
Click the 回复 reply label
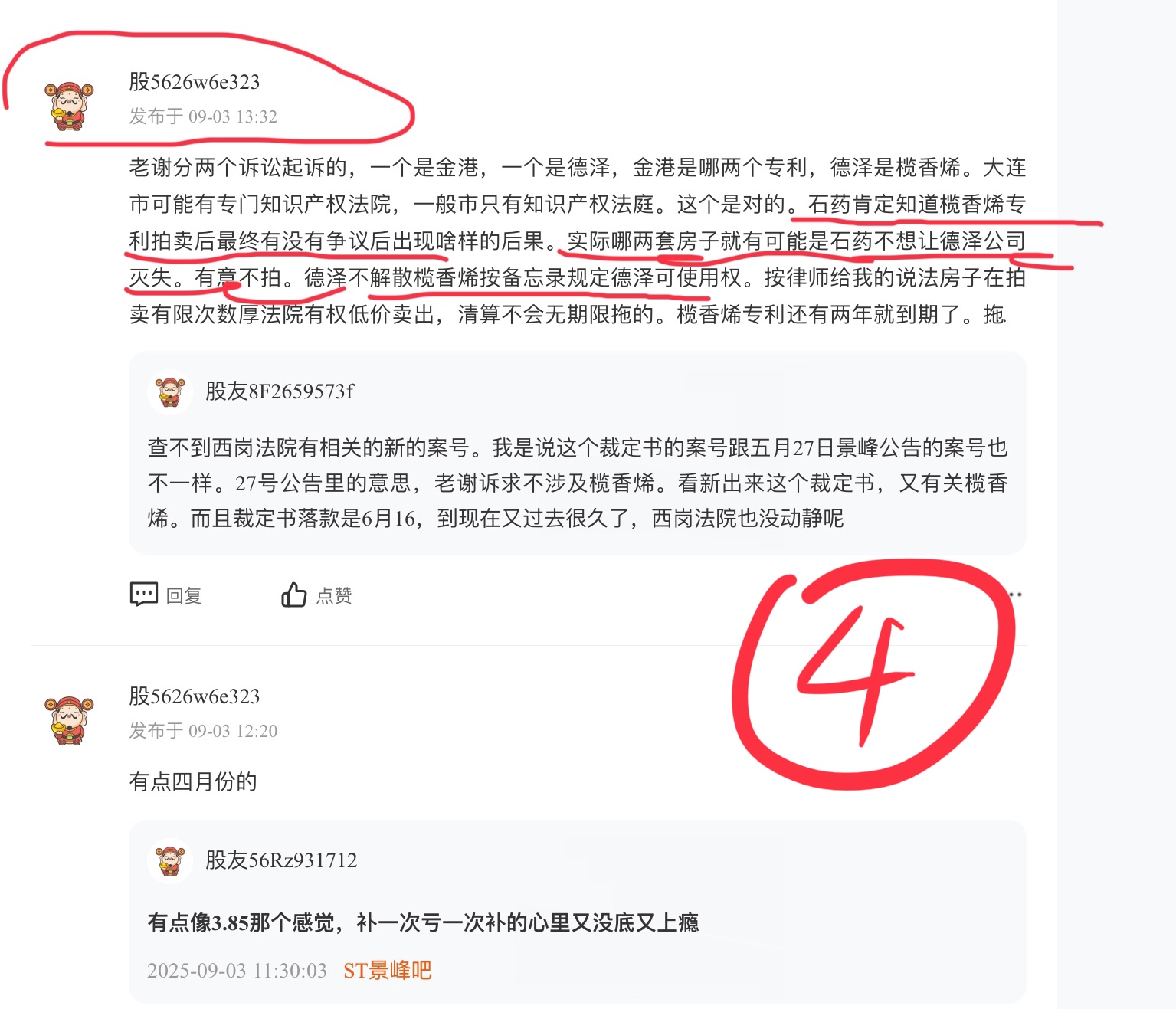pos(184,595)
